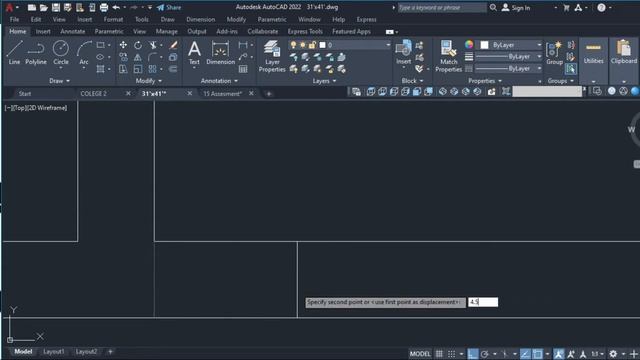Viewport: 640px width, 360px height.
Task: Open the Hatch tool in Draw panel
Action: click(x=100, y=69)
